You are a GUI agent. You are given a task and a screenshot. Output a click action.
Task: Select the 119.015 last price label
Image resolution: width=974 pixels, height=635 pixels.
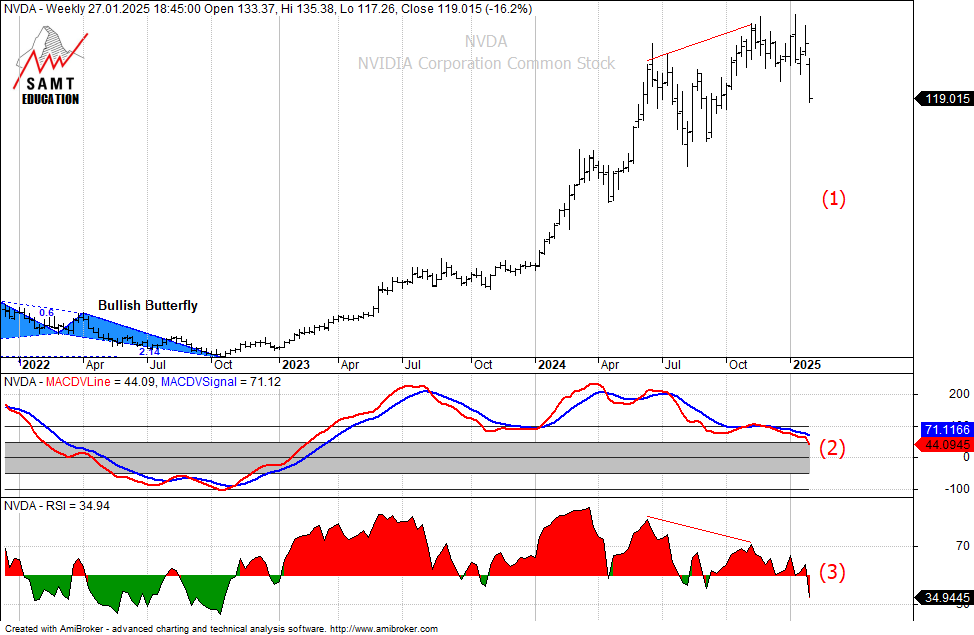click(944, 98)
